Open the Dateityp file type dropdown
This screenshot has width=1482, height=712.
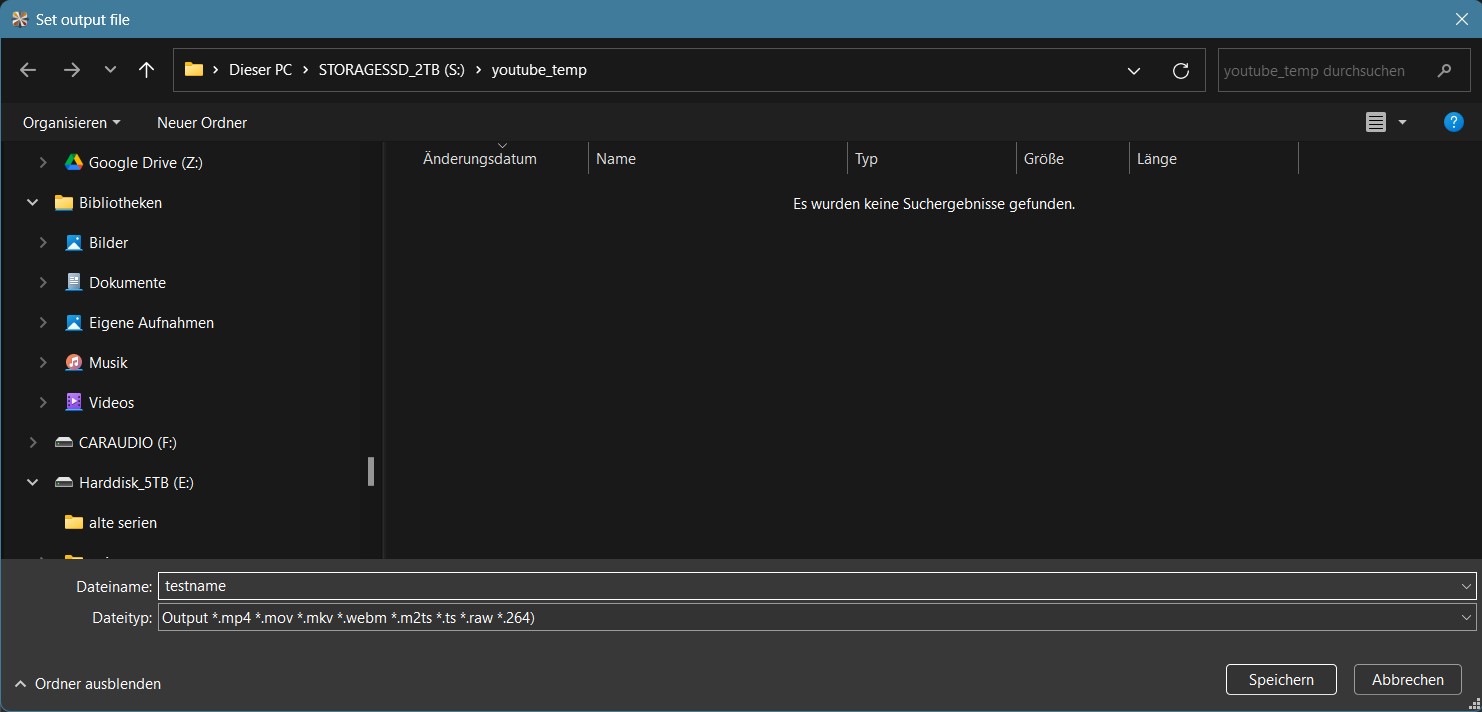[x=1466, y=618]
